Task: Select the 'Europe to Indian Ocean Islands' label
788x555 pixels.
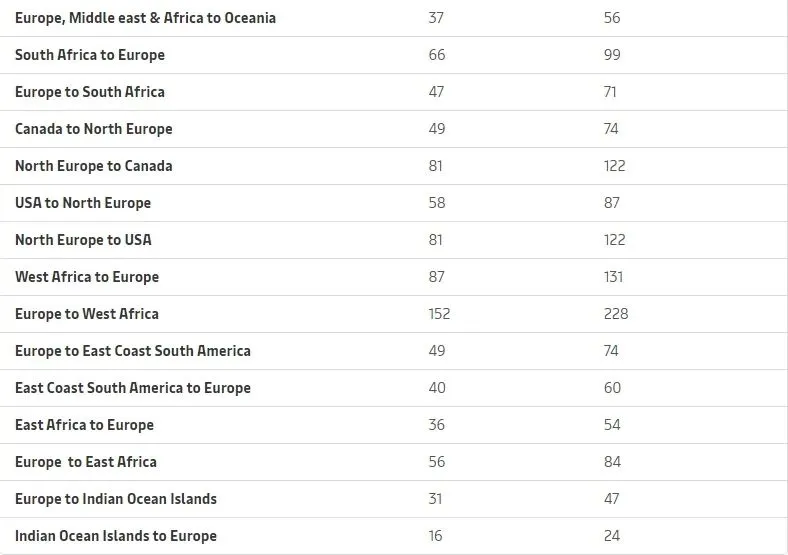Action: coord(116,499)
